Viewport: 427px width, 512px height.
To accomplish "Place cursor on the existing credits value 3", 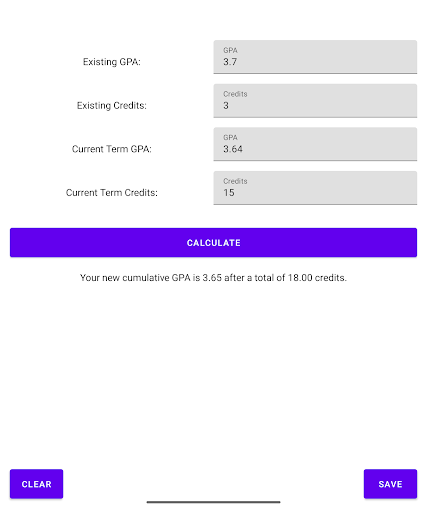I will (226, 105).
